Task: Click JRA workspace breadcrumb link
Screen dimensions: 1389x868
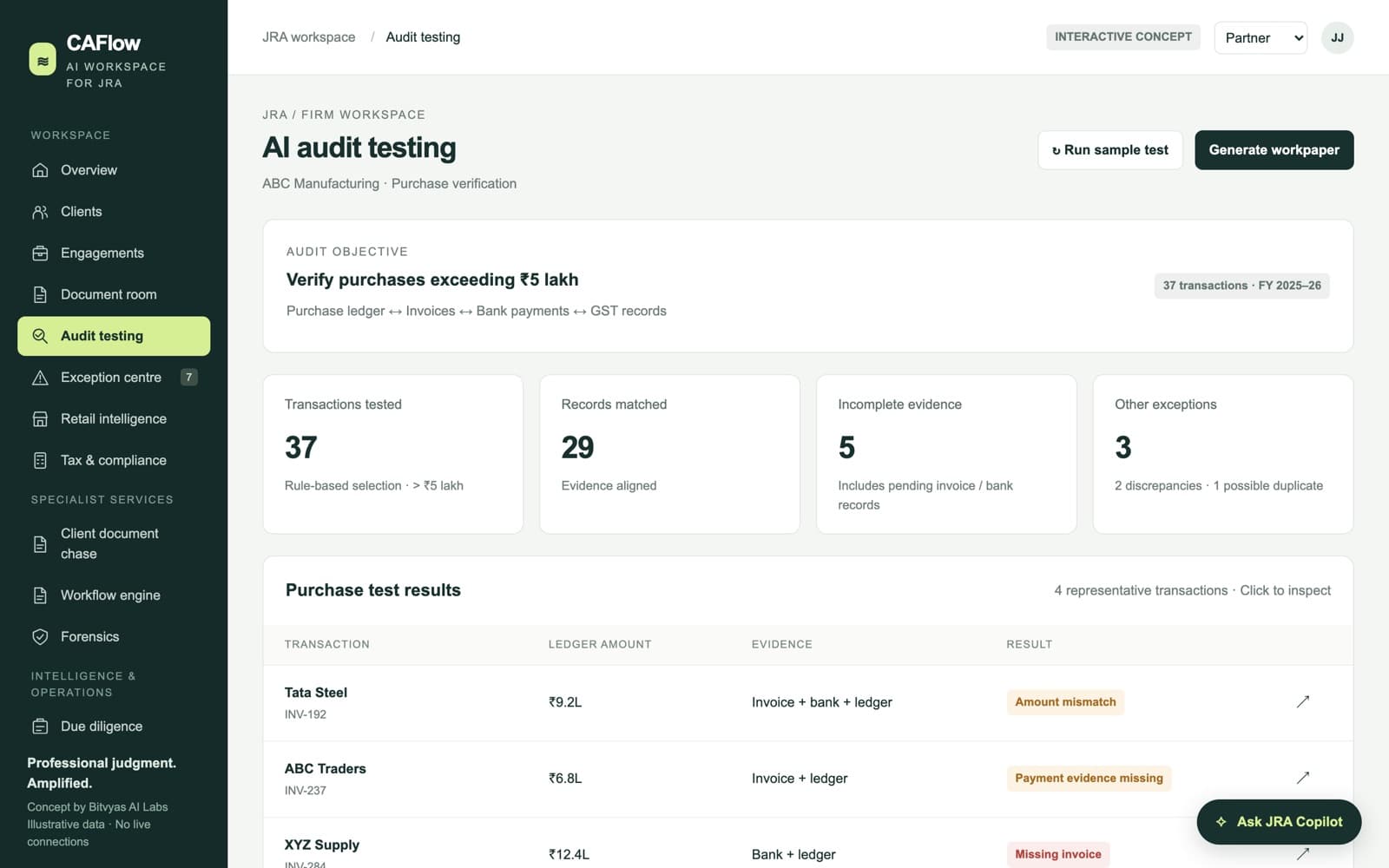Action: coord(308,37)
